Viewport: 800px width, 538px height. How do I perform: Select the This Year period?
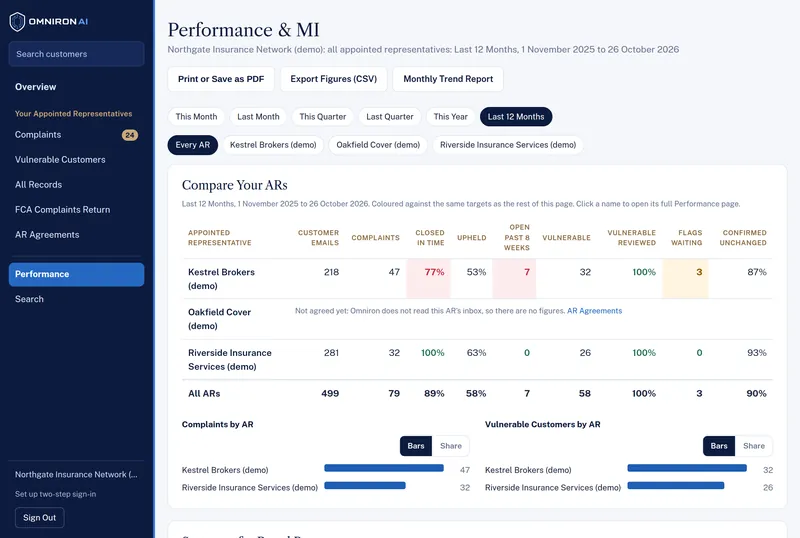[451, 117]
